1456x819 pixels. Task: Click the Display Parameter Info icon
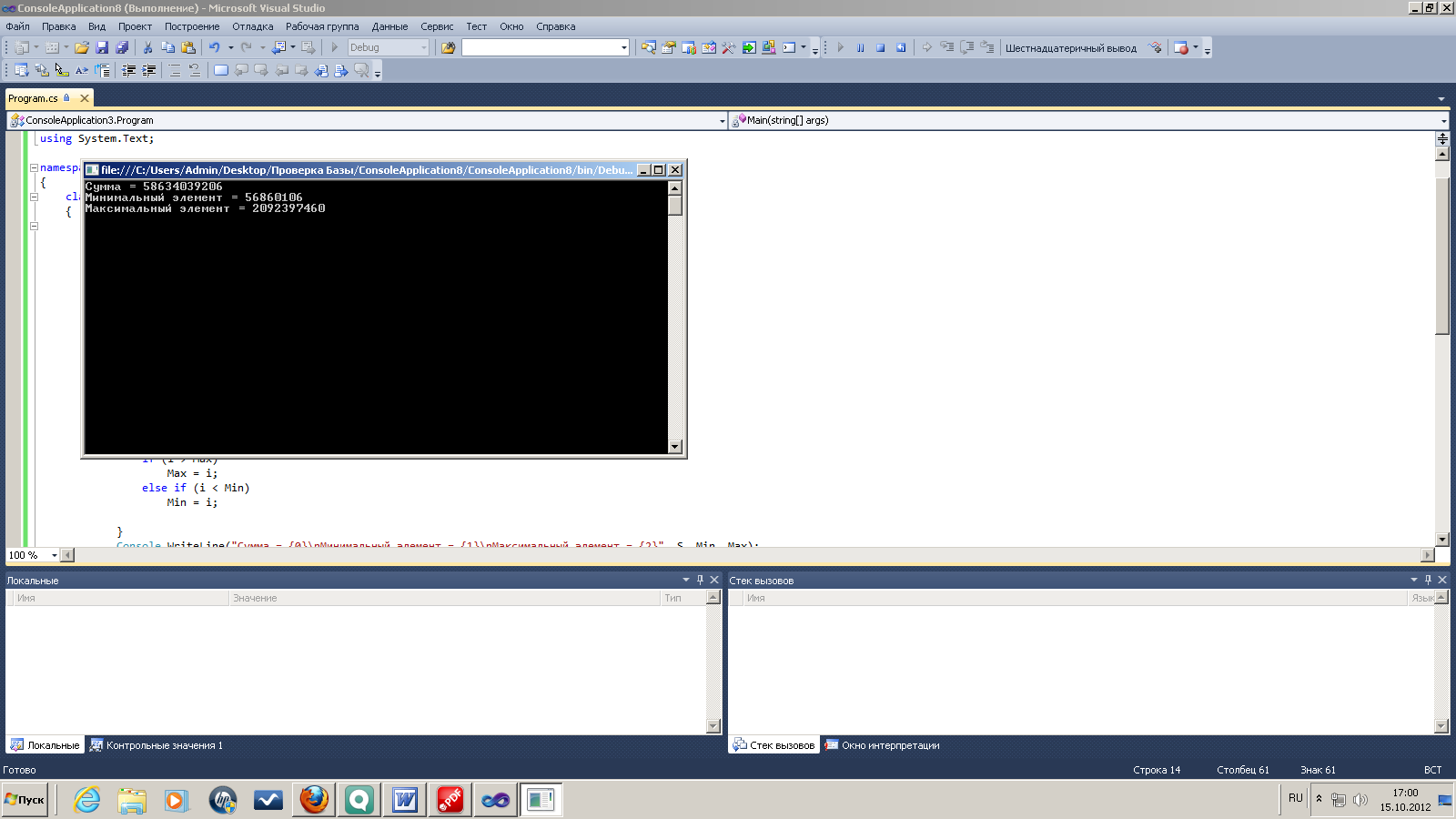pos(41,70)
